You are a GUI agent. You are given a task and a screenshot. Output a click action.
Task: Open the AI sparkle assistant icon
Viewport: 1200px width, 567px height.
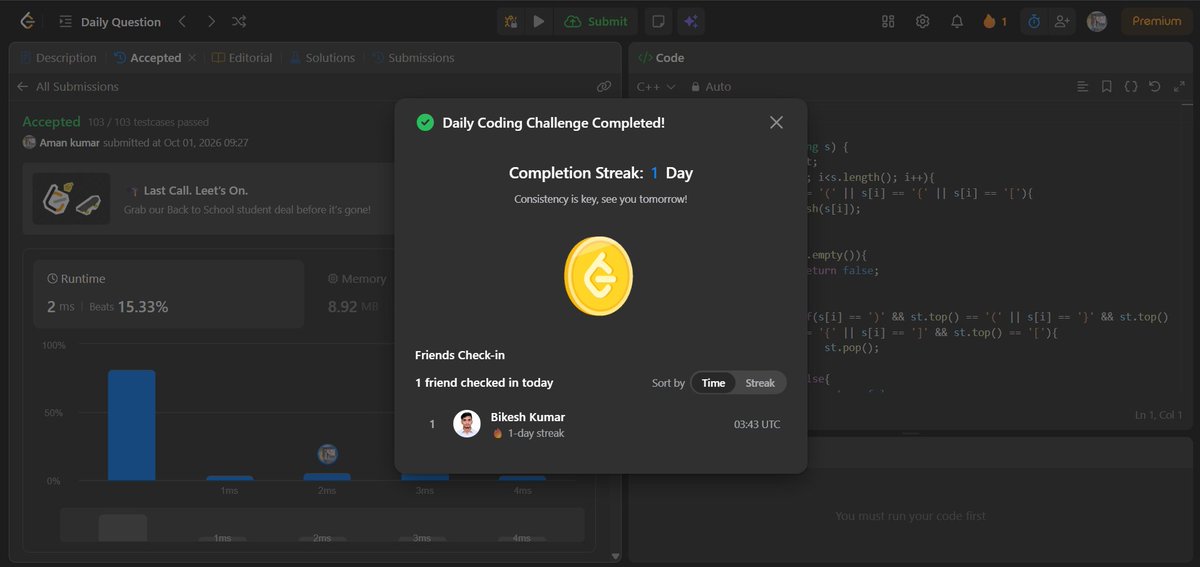click(690, 21)
